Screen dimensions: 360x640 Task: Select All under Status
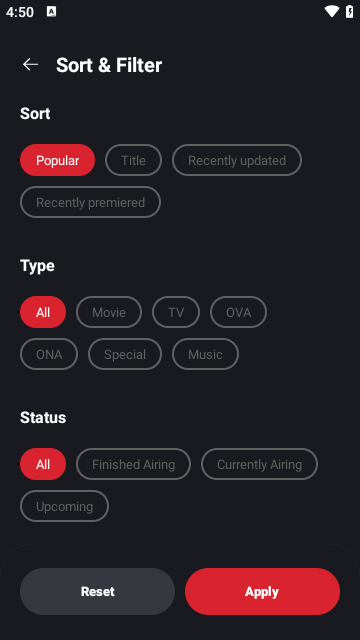[43, 464]
